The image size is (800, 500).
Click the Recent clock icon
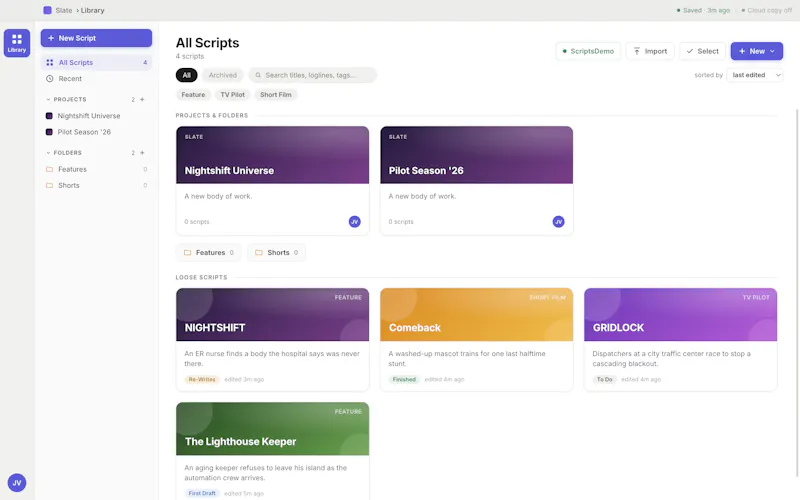(49, 79)
